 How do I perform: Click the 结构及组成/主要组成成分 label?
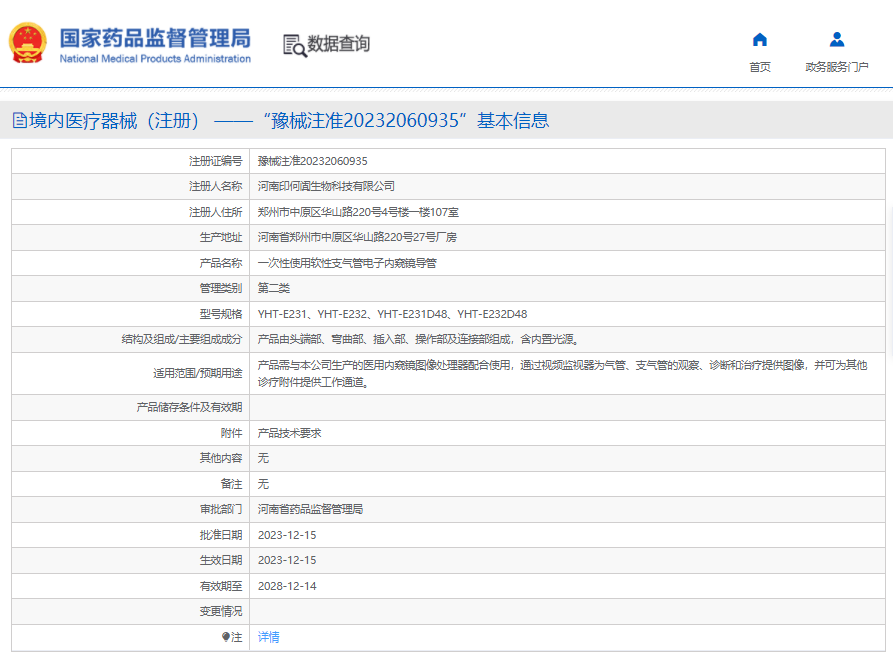pyautogui.click(x=182, y=339)
